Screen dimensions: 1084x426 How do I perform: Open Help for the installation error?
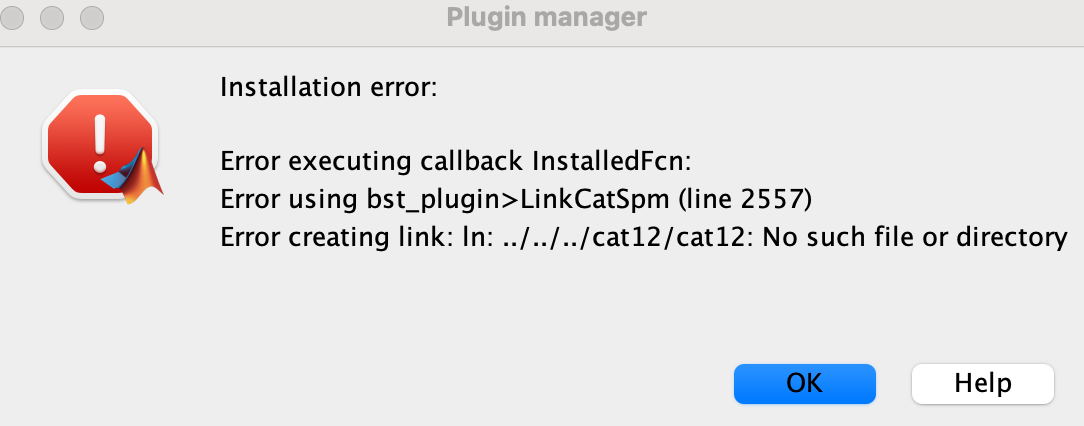tap(982, 384)
